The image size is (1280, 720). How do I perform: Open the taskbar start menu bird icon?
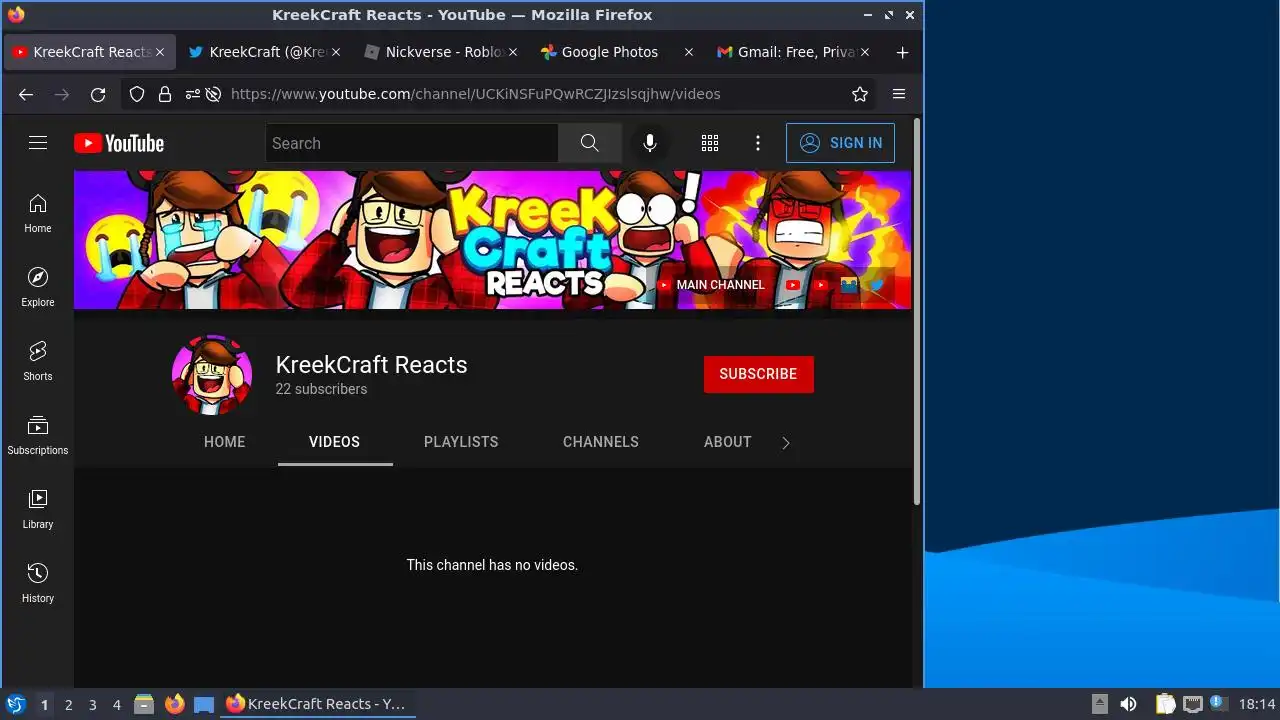(15, 704)
